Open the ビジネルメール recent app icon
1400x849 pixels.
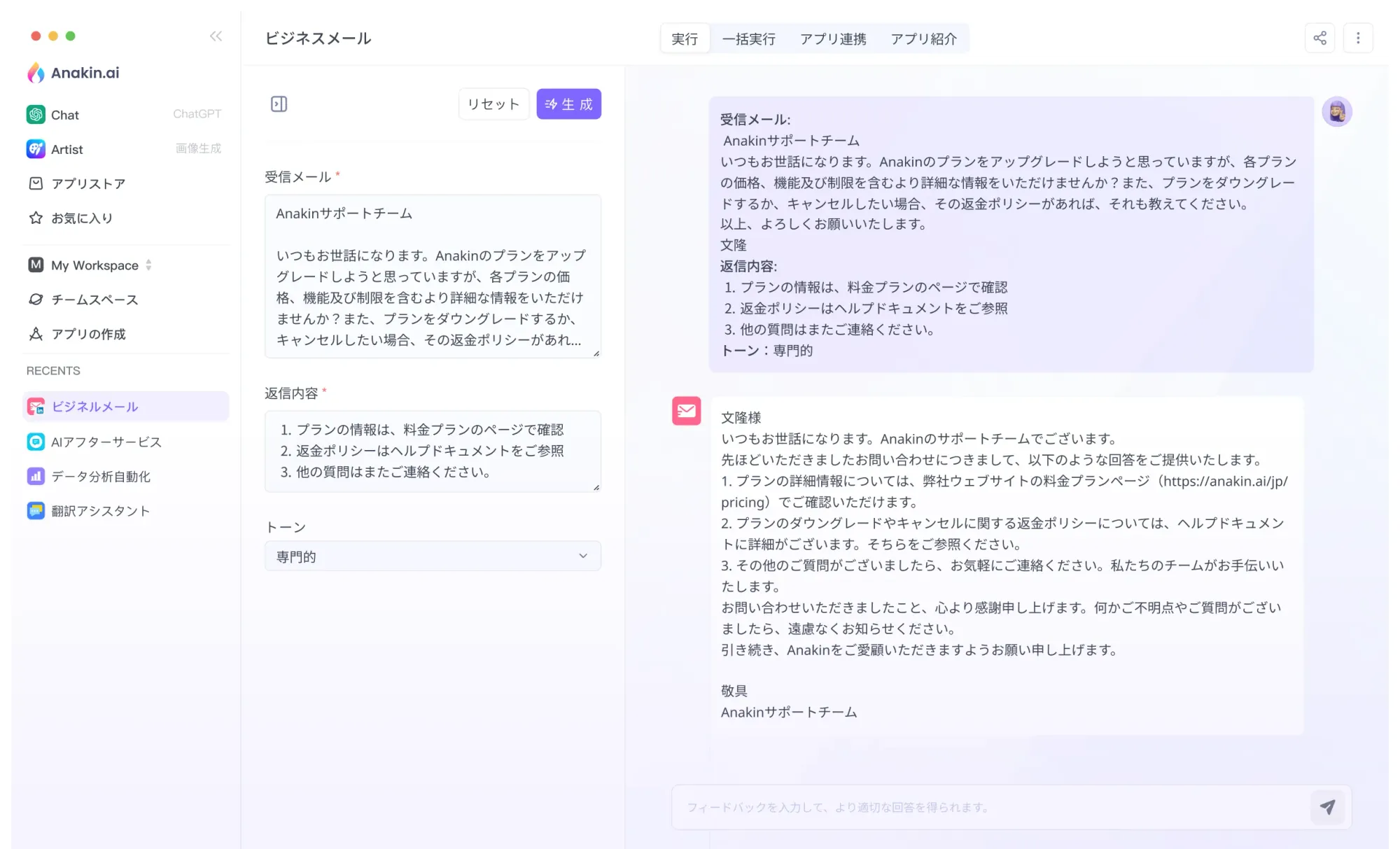pyautogui.click(x=36, y=407)
